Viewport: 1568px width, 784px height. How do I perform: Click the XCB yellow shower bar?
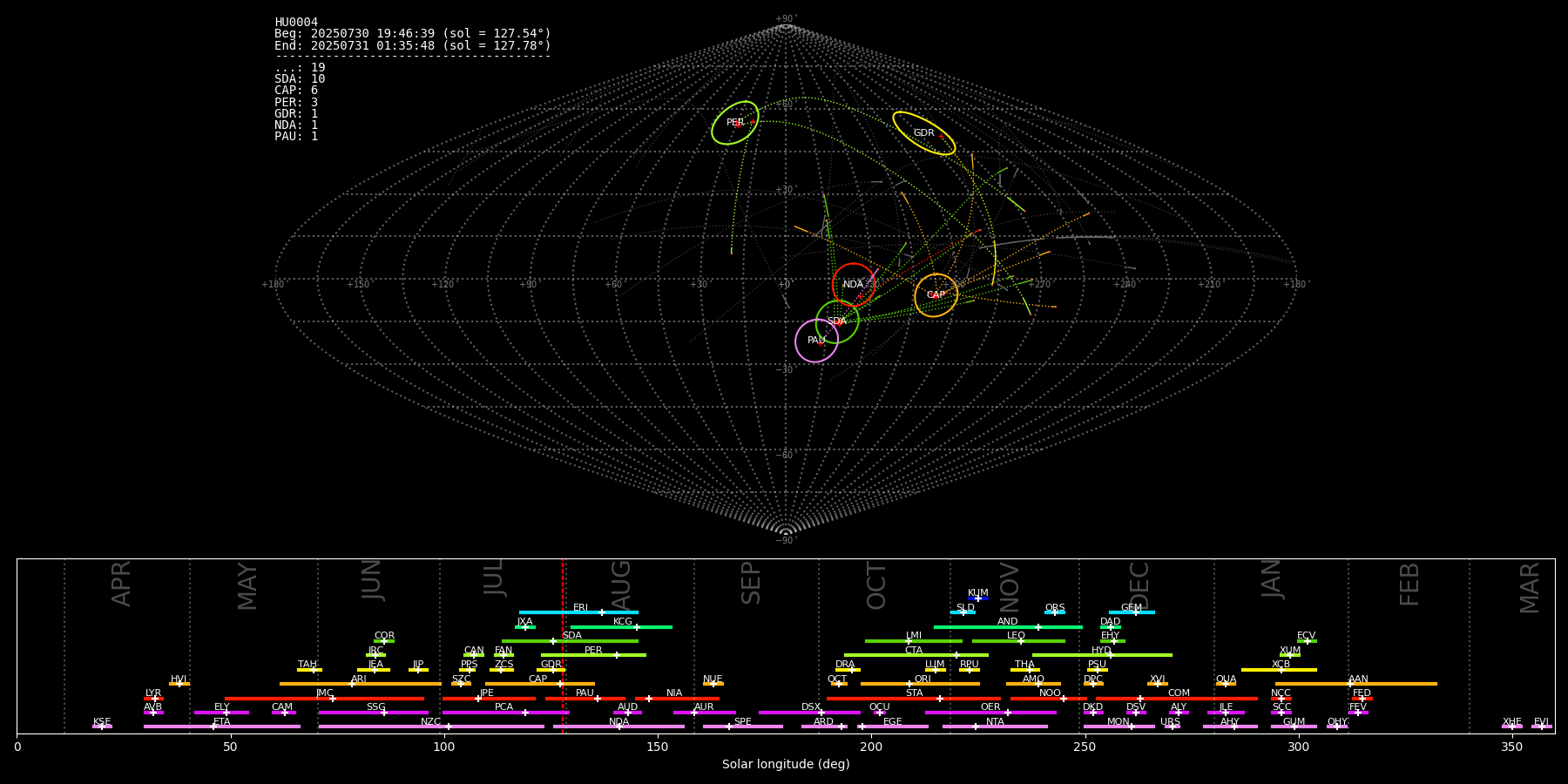[x=1279, y=670]
